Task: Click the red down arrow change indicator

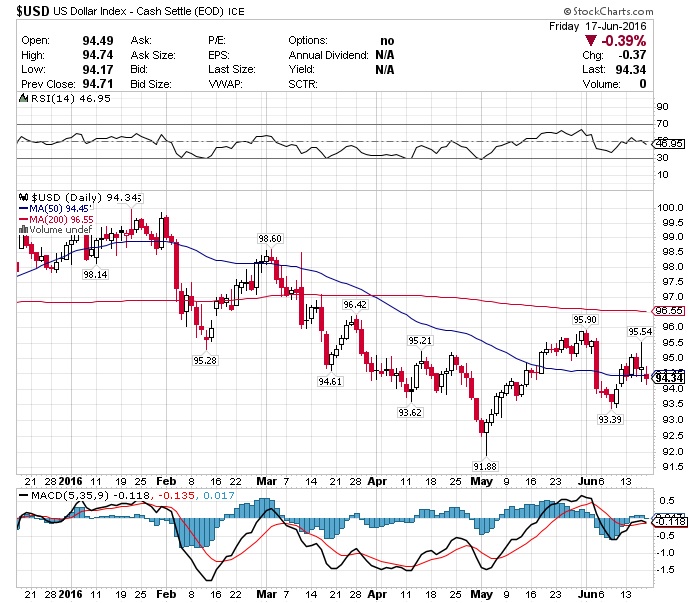Action: (591, 41)
